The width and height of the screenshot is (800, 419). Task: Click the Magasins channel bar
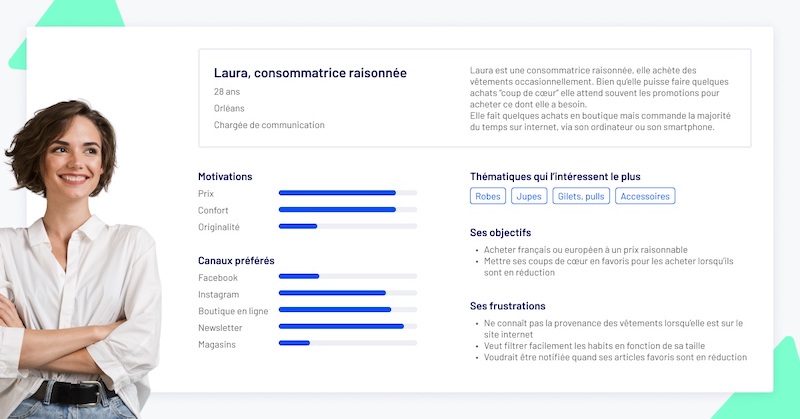click(x=347, y=344)
